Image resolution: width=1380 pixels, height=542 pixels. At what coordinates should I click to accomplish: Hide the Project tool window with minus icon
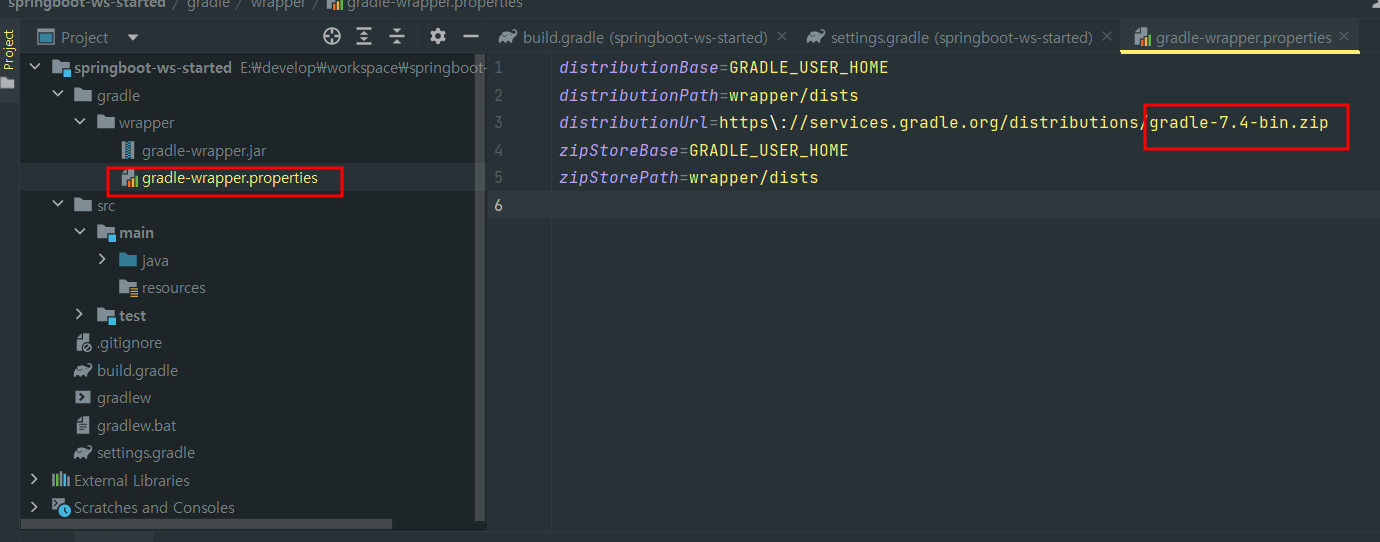pyautogui.click(x=471, y=37)
